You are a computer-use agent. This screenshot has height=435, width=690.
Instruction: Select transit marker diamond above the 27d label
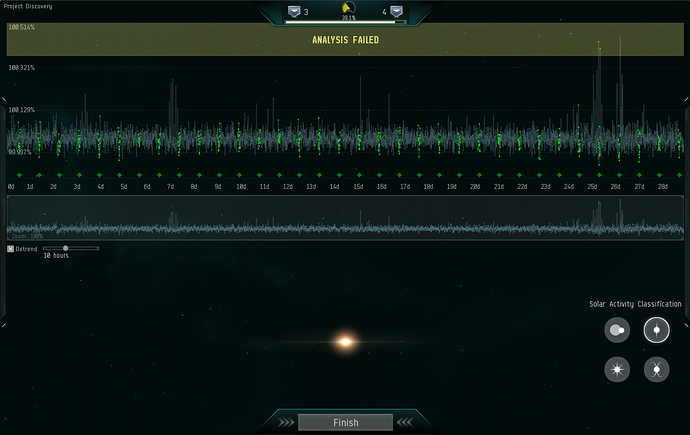coord(639,175)
